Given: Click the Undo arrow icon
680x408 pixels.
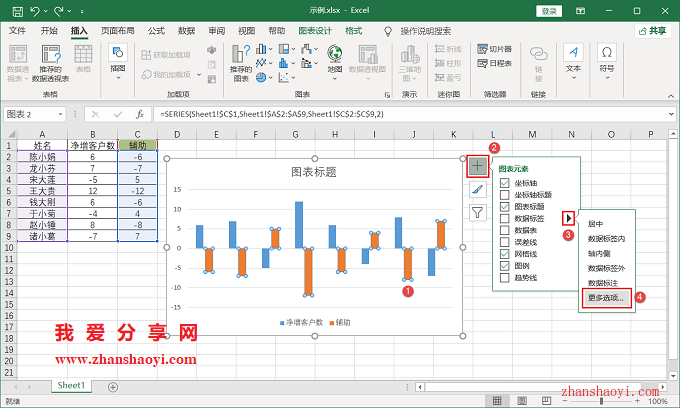Looking at the screenshot, I should (35, 11).
